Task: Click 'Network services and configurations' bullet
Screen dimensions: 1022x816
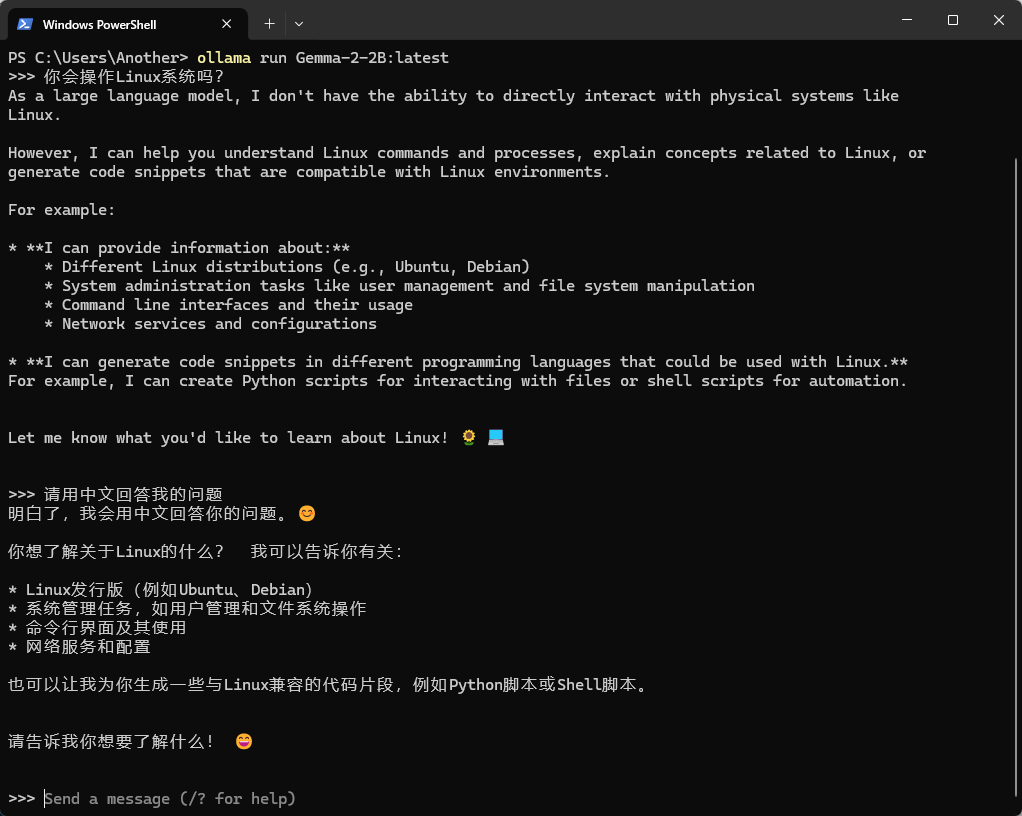Action: (x=211, y=324)
